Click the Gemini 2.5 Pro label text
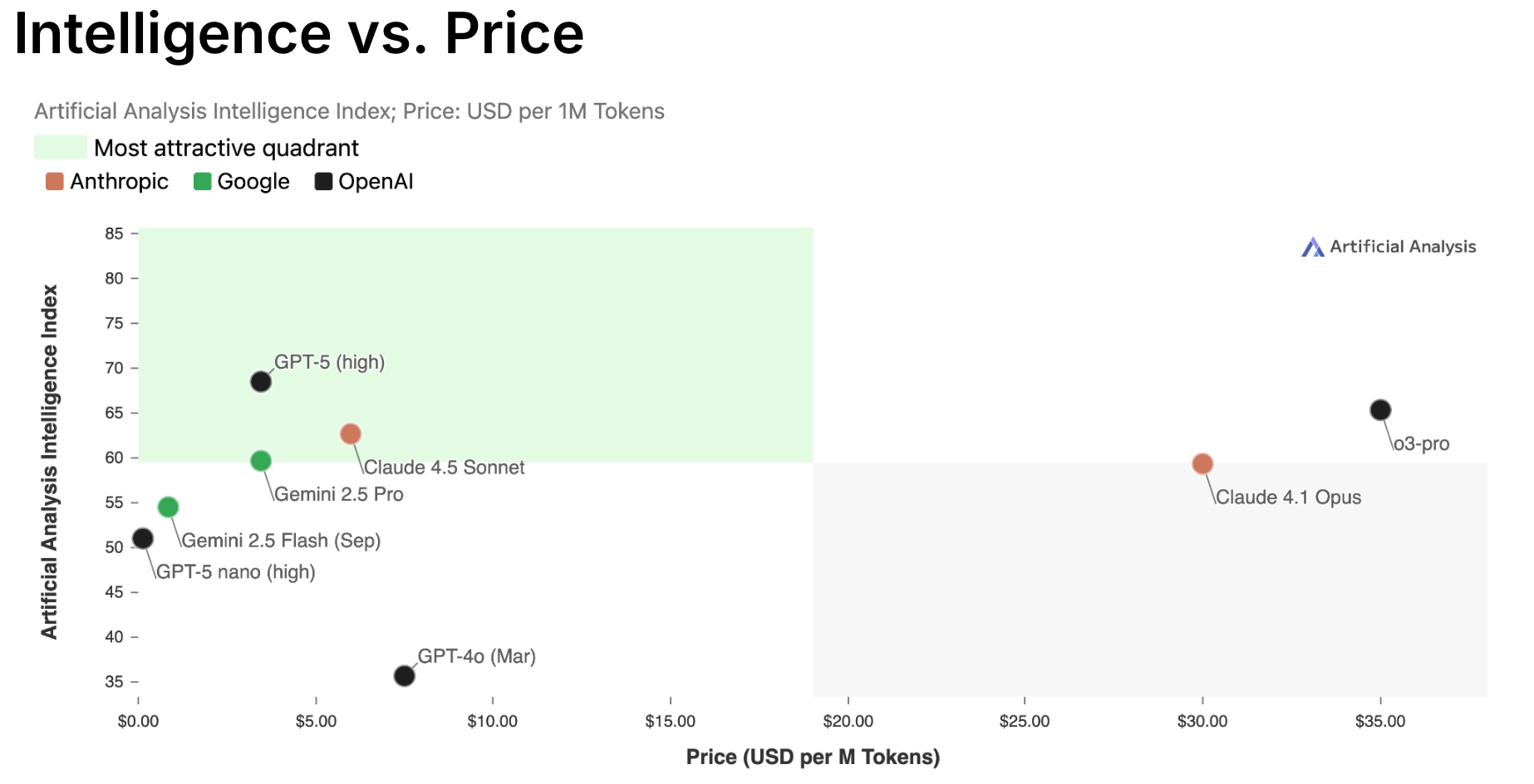The width and height of the screenshot is (1534, 784). coord(339,495)
